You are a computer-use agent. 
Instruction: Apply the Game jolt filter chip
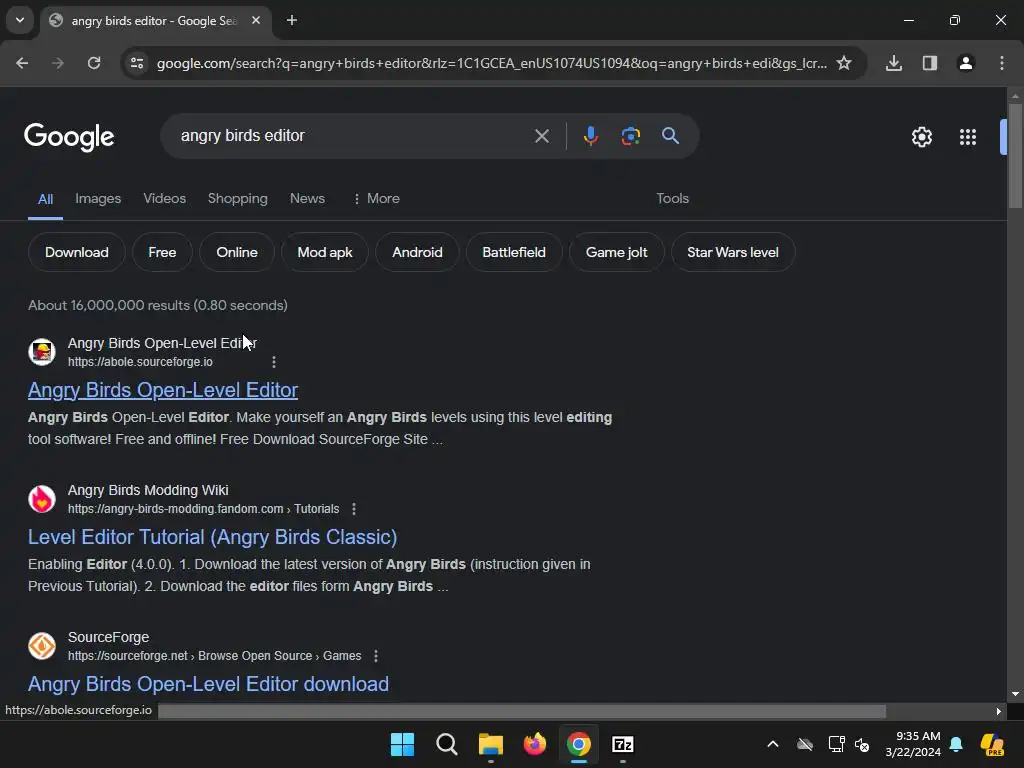pos(616,252)
